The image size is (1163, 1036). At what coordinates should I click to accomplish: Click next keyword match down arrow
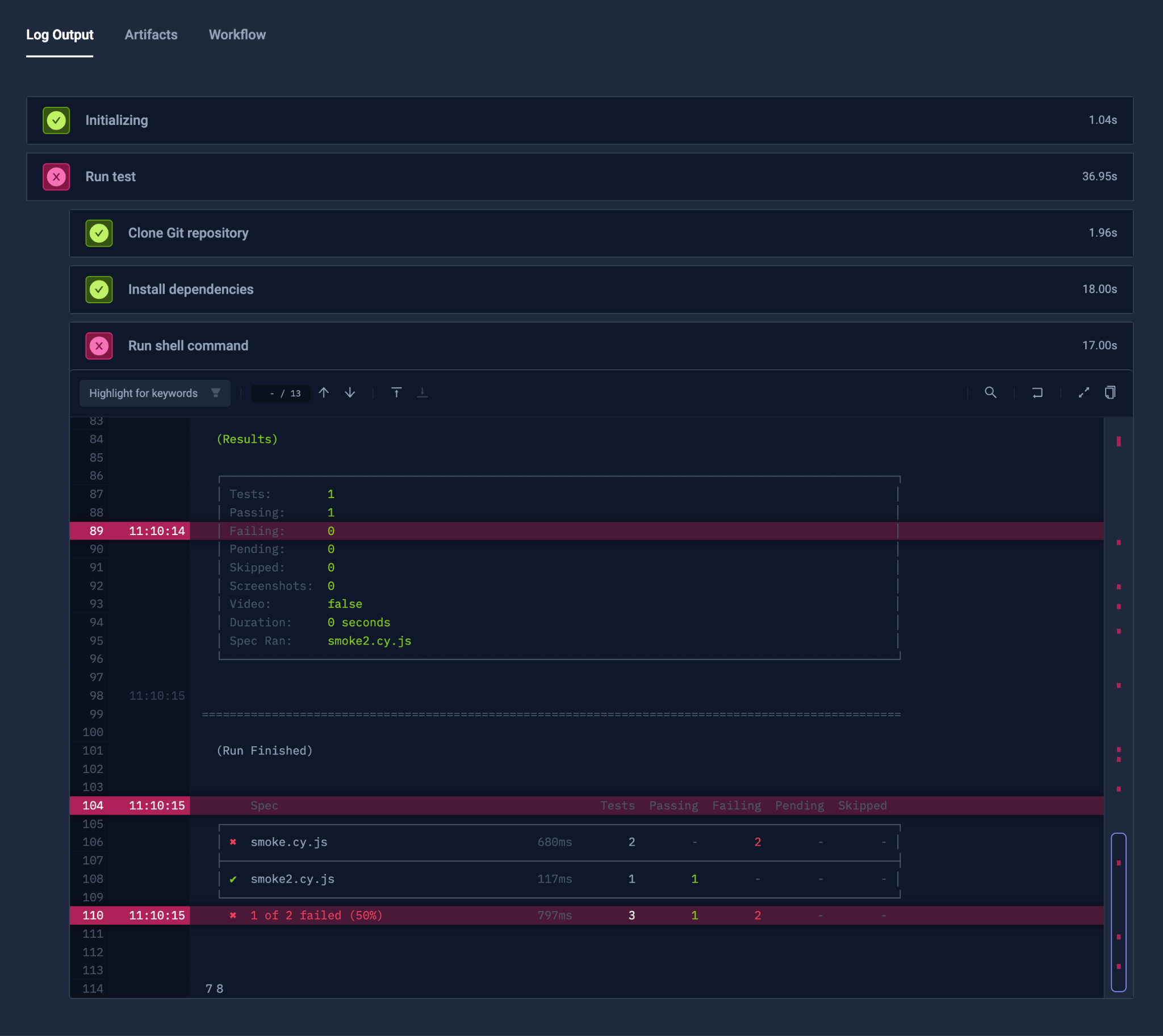[x=350, y=393]
